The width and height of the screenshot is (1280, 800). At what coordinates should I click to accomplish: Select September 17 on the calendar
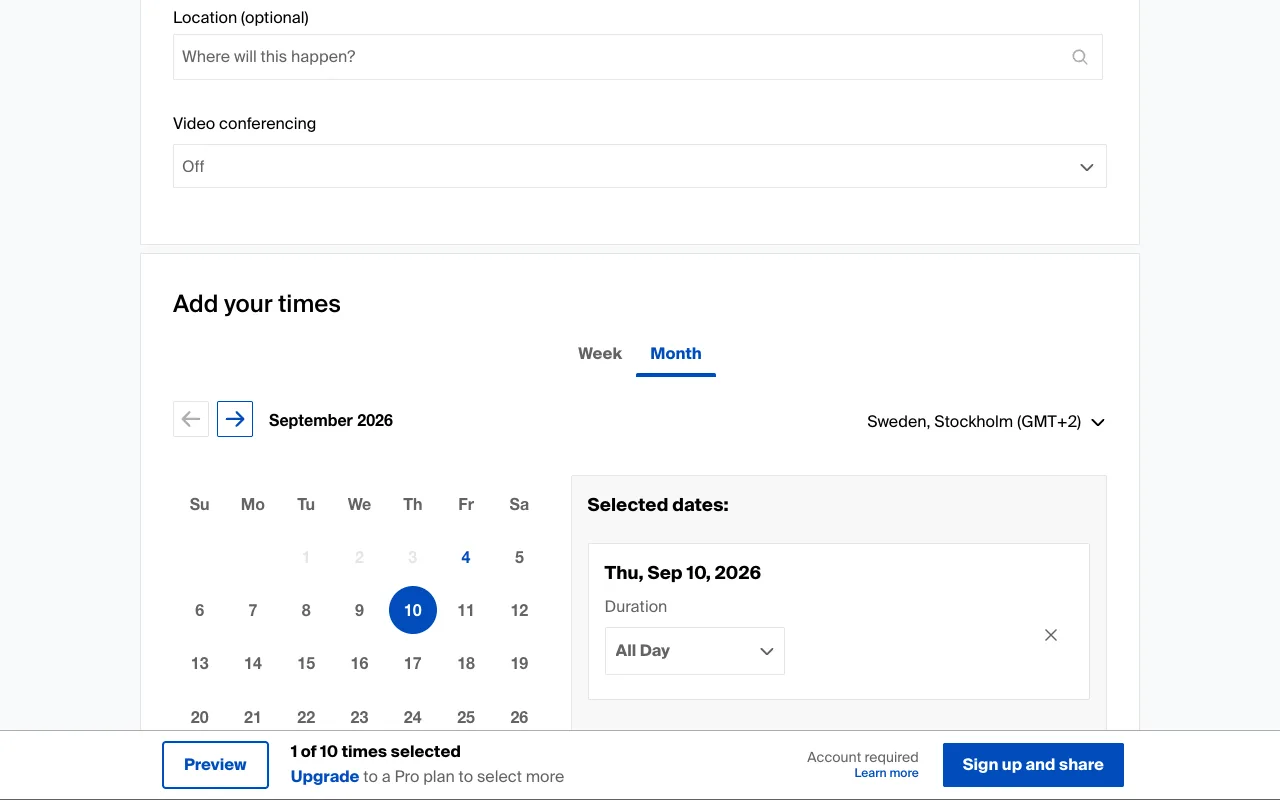click(413, 663)
